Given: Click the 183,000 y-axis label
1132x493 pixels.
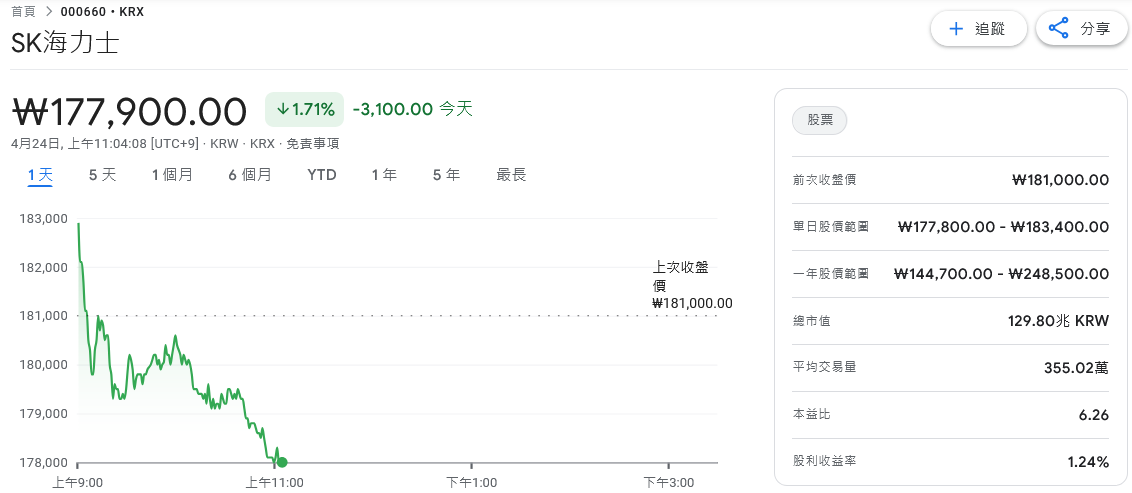Looking at the screenshot, I should 41,218.
